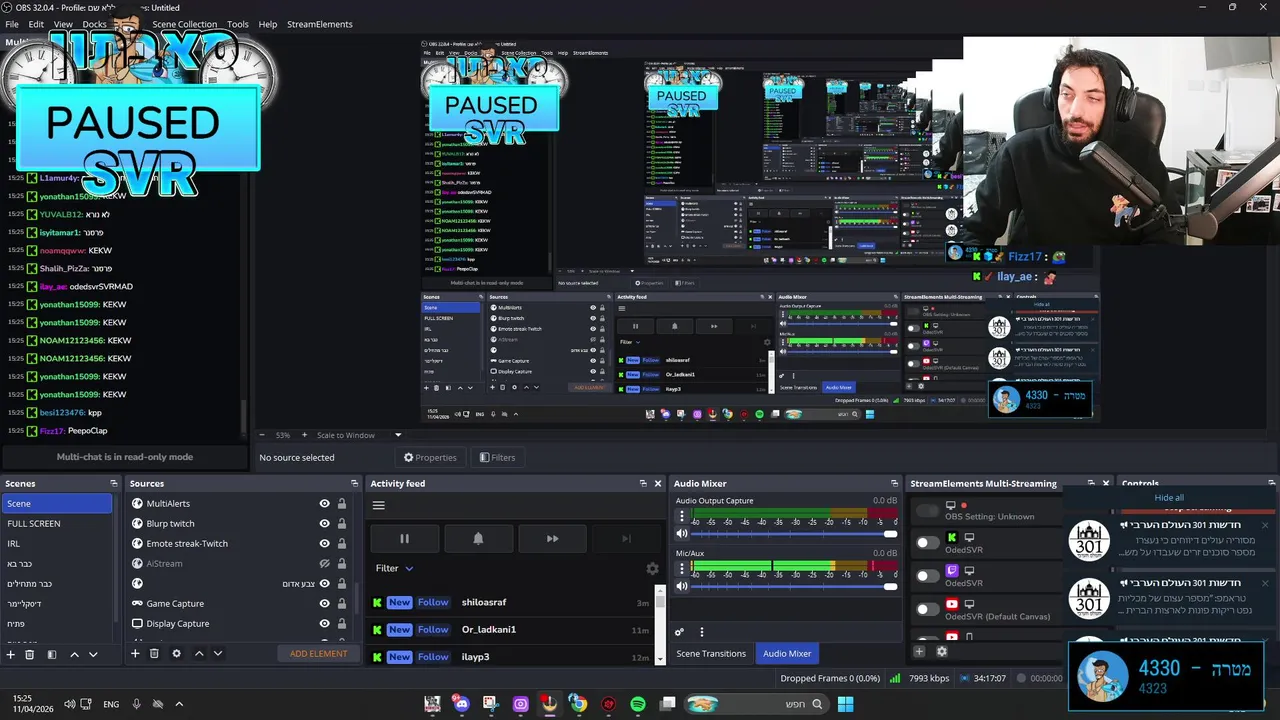Open the File menu
The width and height of the screenshot is (1280, 720).
pos(12,24)
